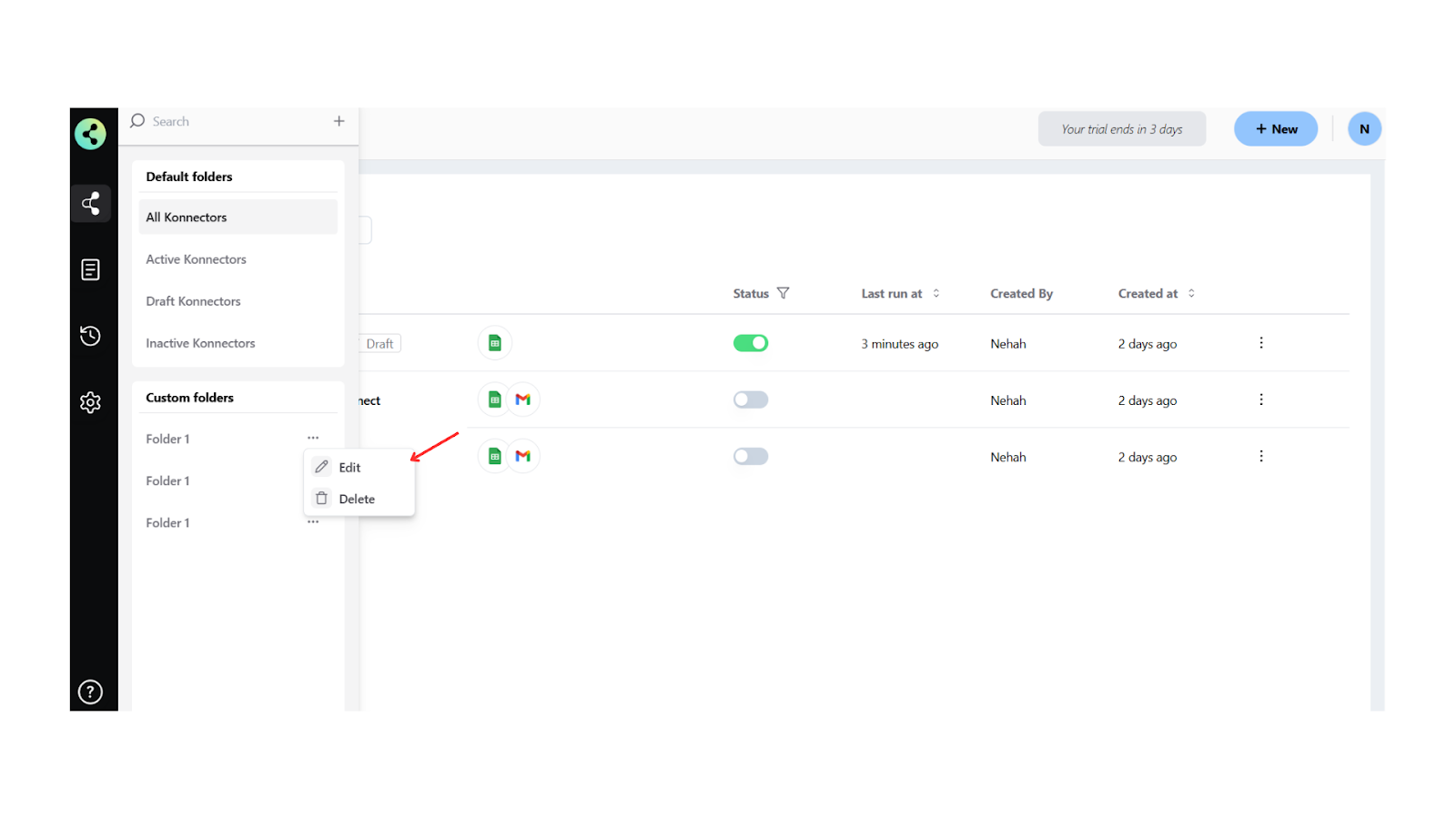
Task: Click the Google Sheets icon in the "nect" row
Action: pyautogui.click(x=495, y=399)
